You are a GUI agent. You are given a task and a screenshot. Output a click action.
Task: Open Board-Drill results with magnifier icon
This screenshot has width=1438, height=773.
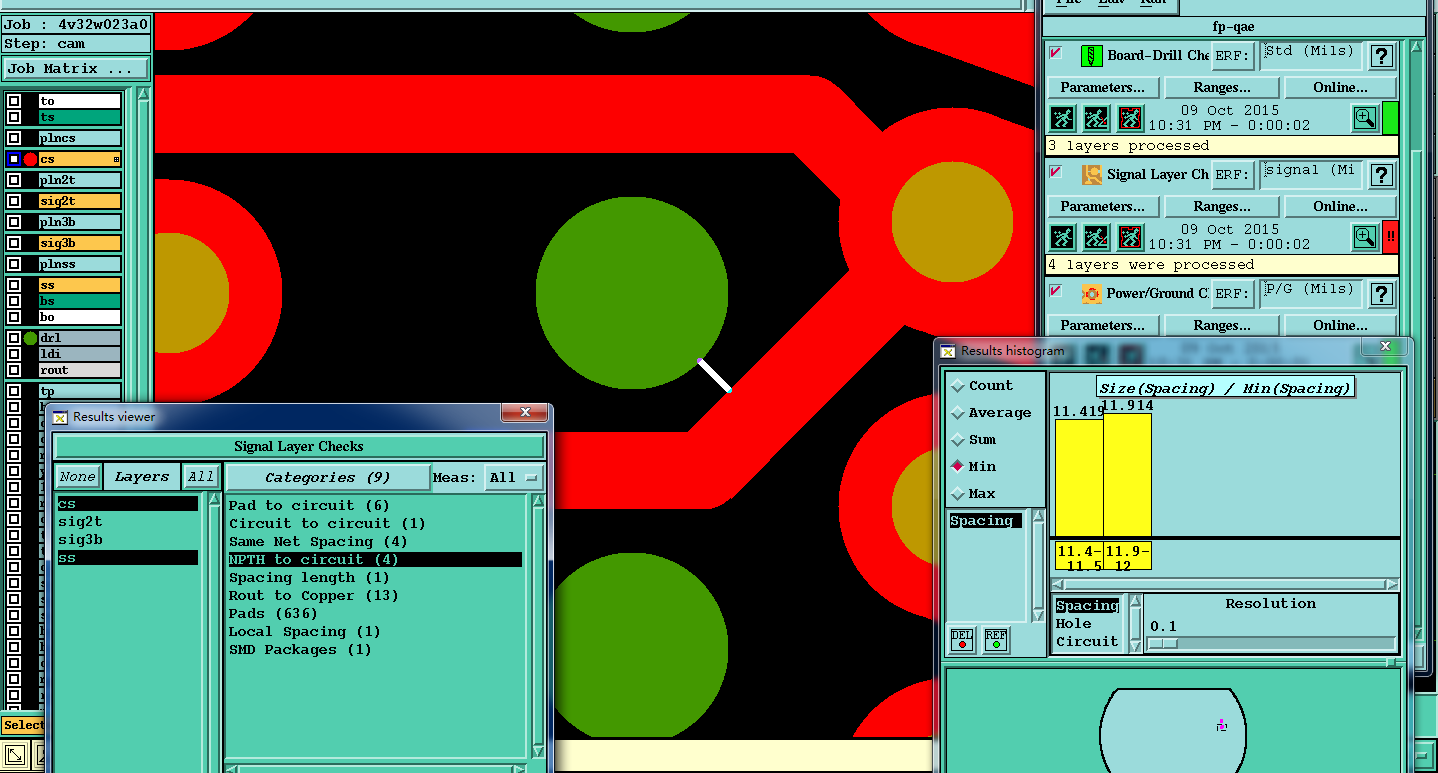click(1364, 118)
